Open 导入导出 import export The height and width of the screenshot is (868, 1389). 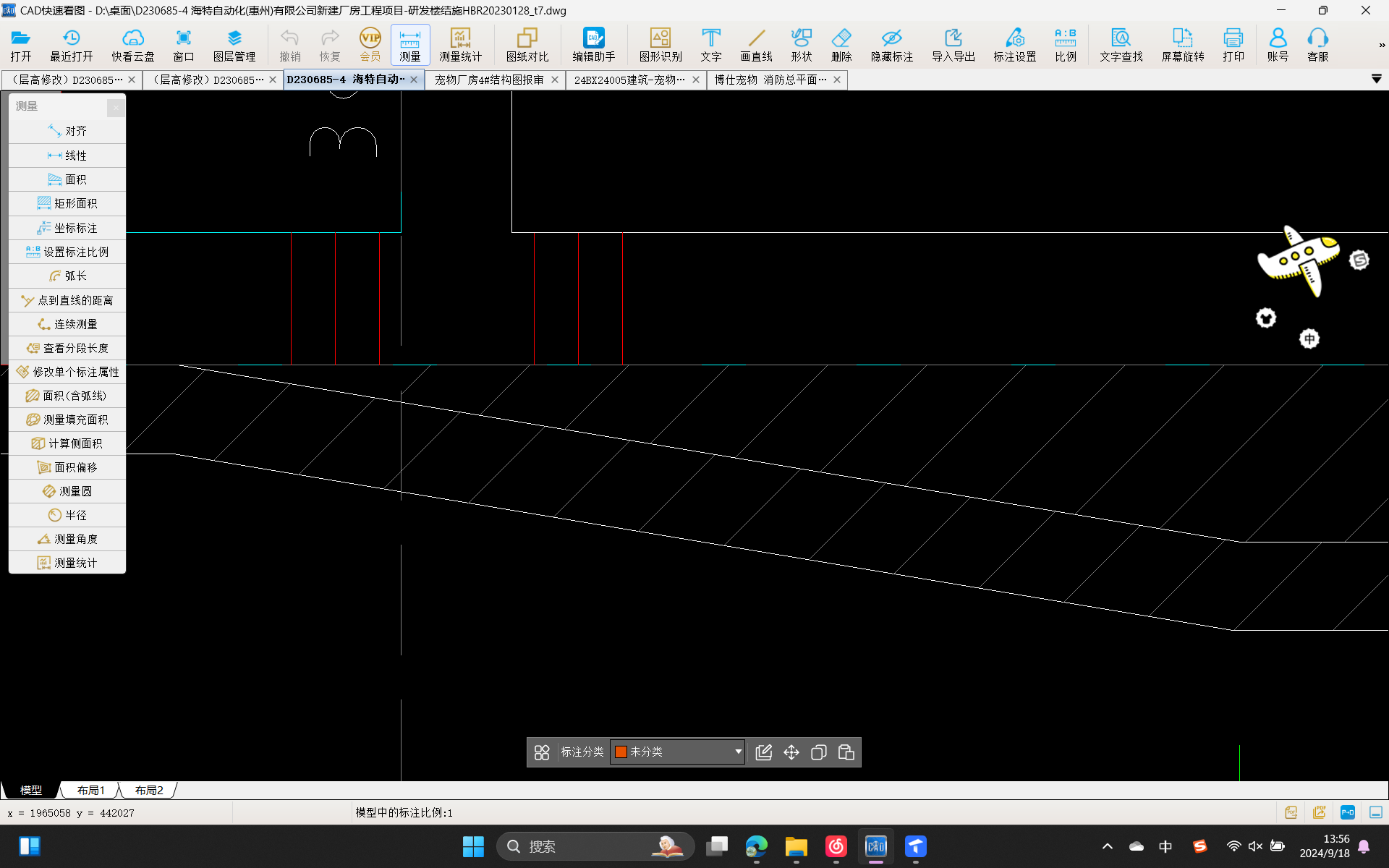click(953, 46)
